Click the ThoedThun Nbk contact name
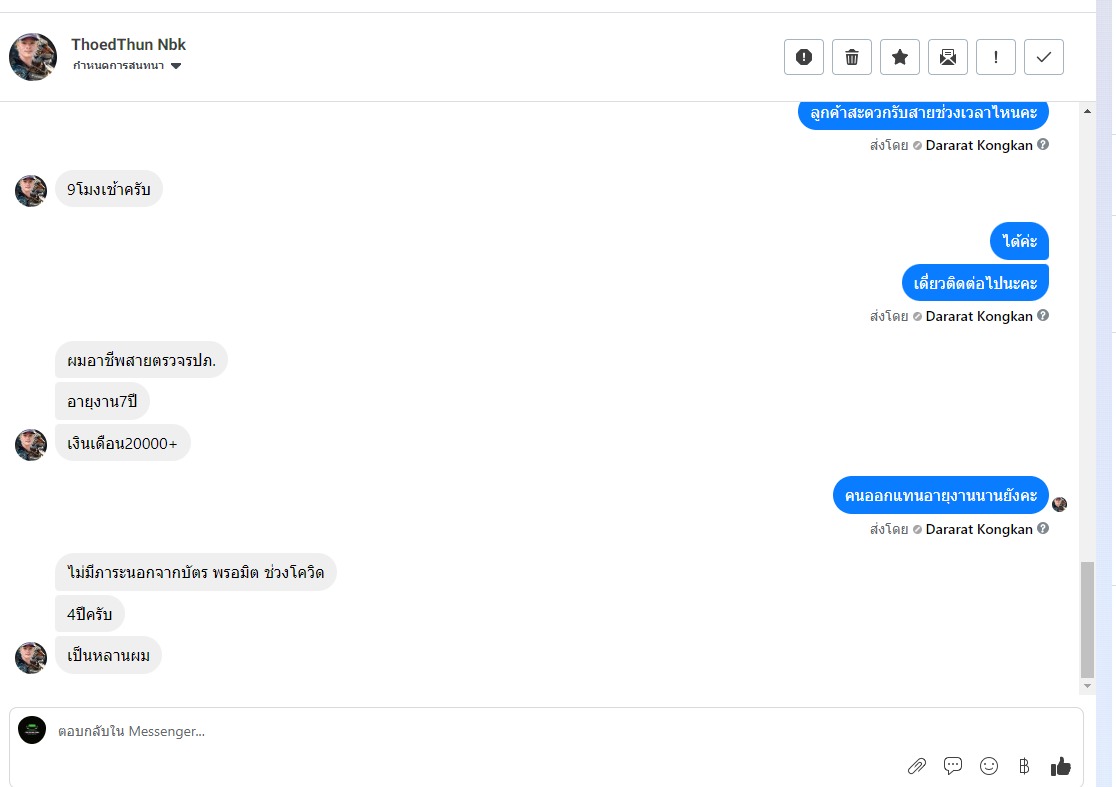1116x787 pixels. click(x=128, y=45)
